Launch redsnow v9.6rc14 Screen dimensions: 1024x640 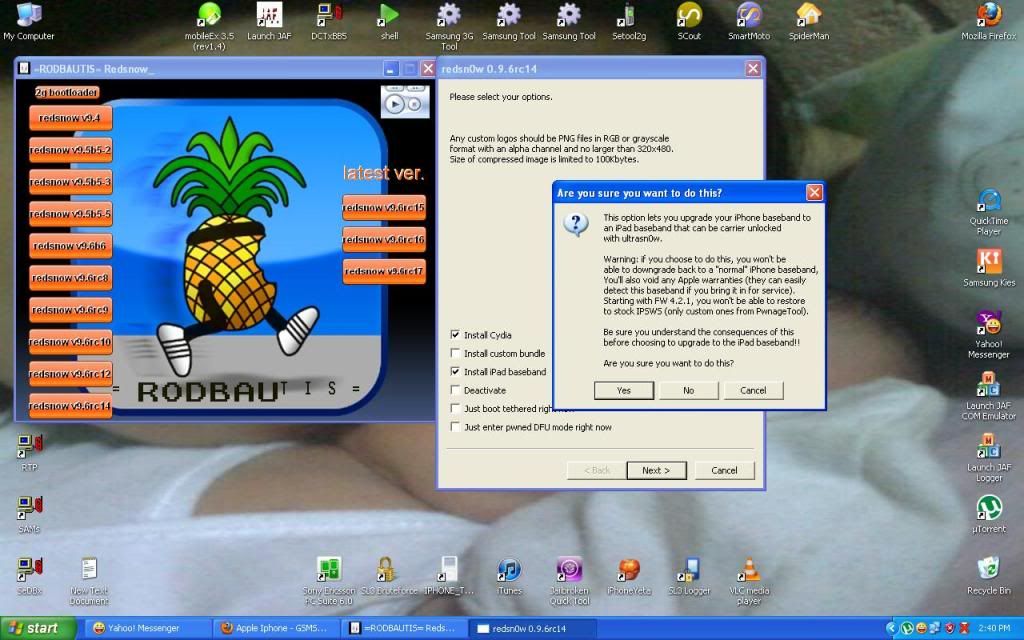70,406
